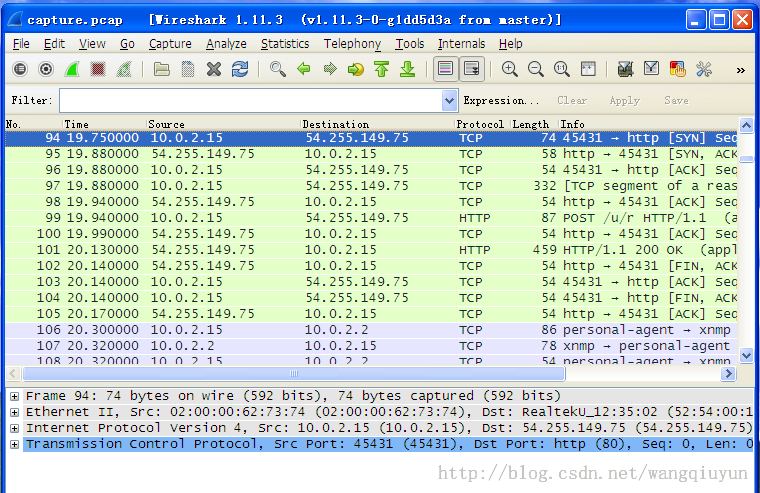Go back in packet history arrow
This screenshot has width=760, height=493.
coord(304,69)
